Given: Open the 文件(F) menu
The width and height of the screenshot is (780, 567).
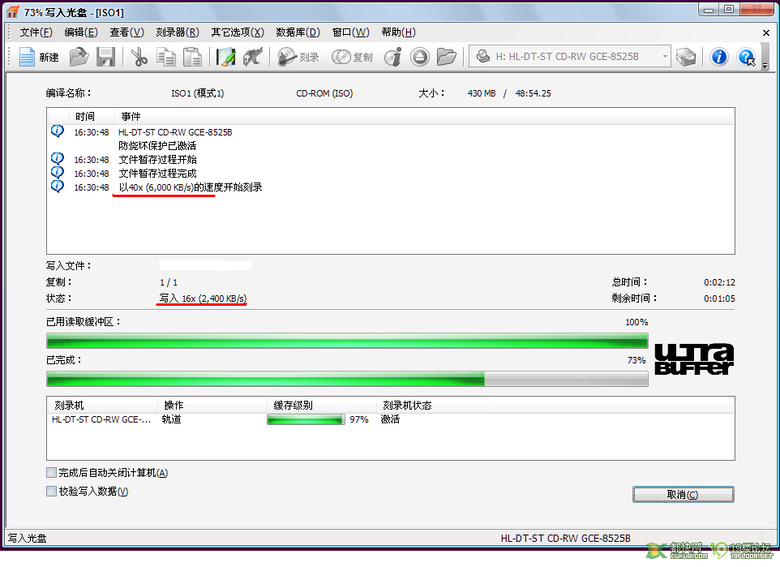Looking at the screenshot, I should [x=35, y=32].
